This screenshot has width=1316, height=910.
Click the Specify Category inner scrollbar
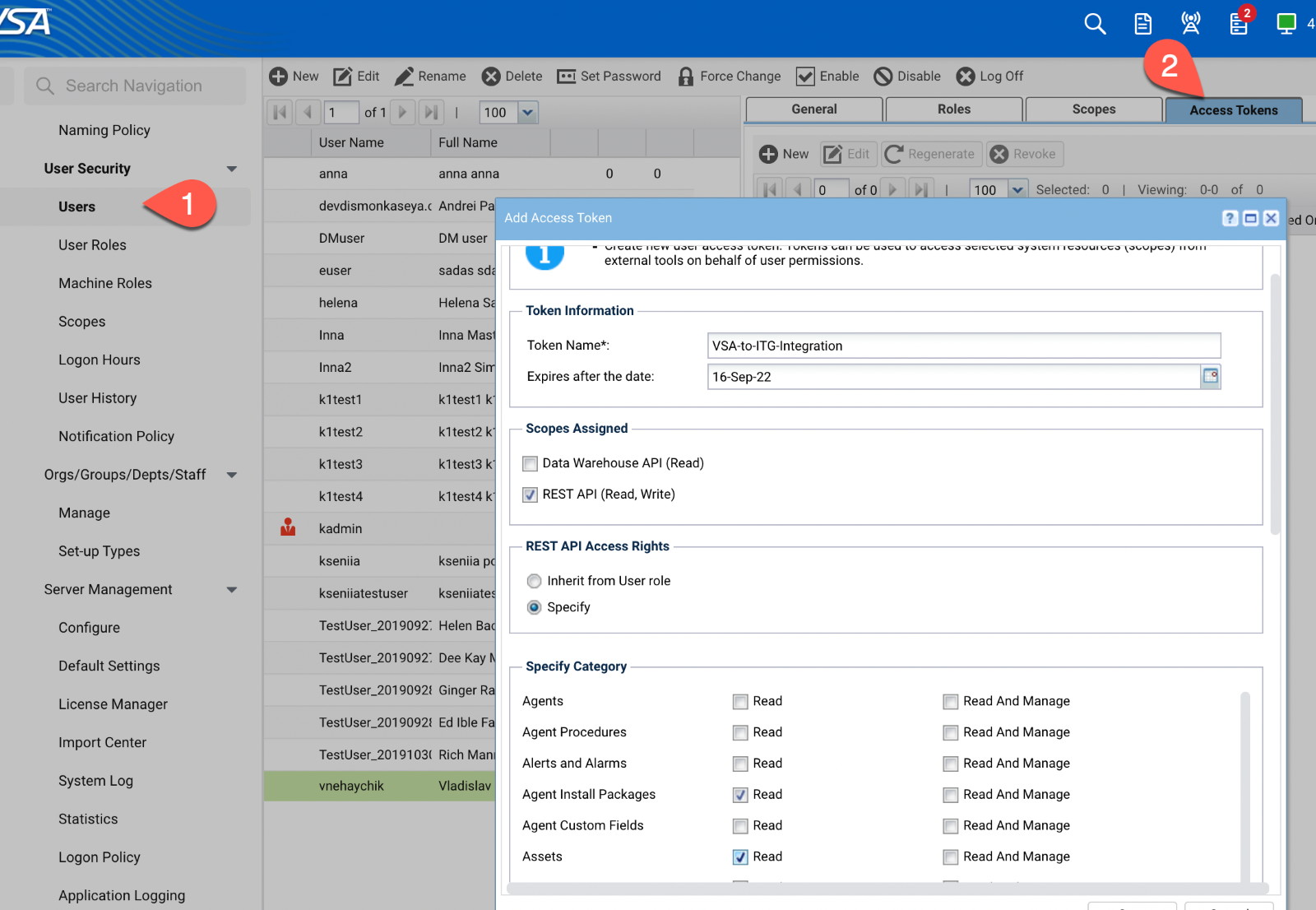(1245, 786)
